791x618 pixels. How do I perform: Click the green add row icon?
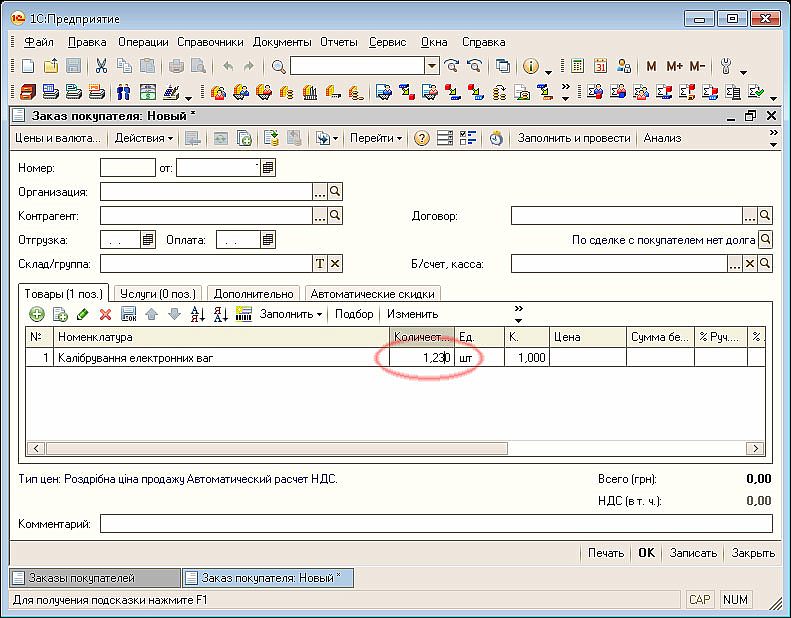[37, 314]
